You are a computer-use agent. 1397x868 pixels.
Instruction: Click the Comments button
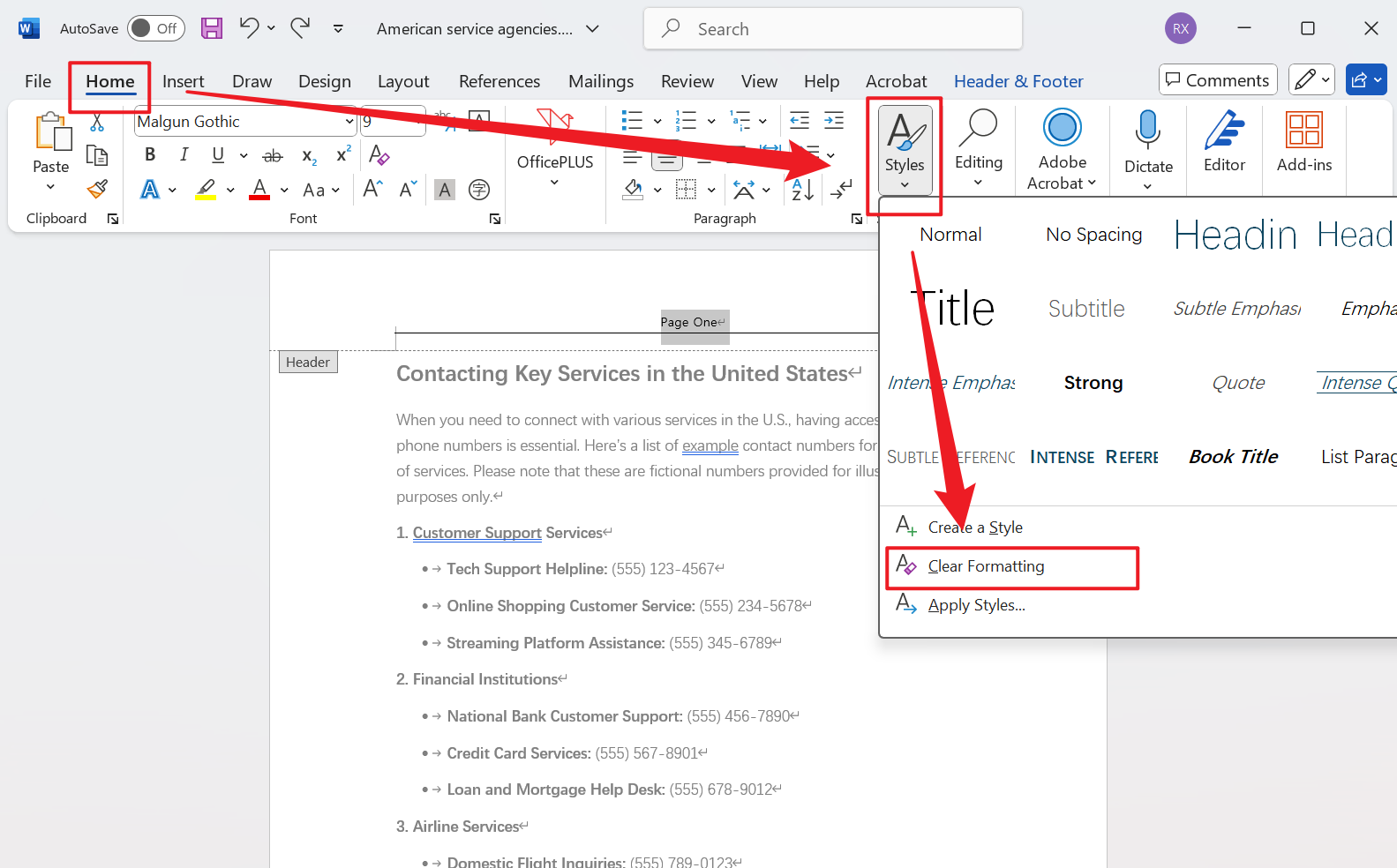[x=1217, y=80]
